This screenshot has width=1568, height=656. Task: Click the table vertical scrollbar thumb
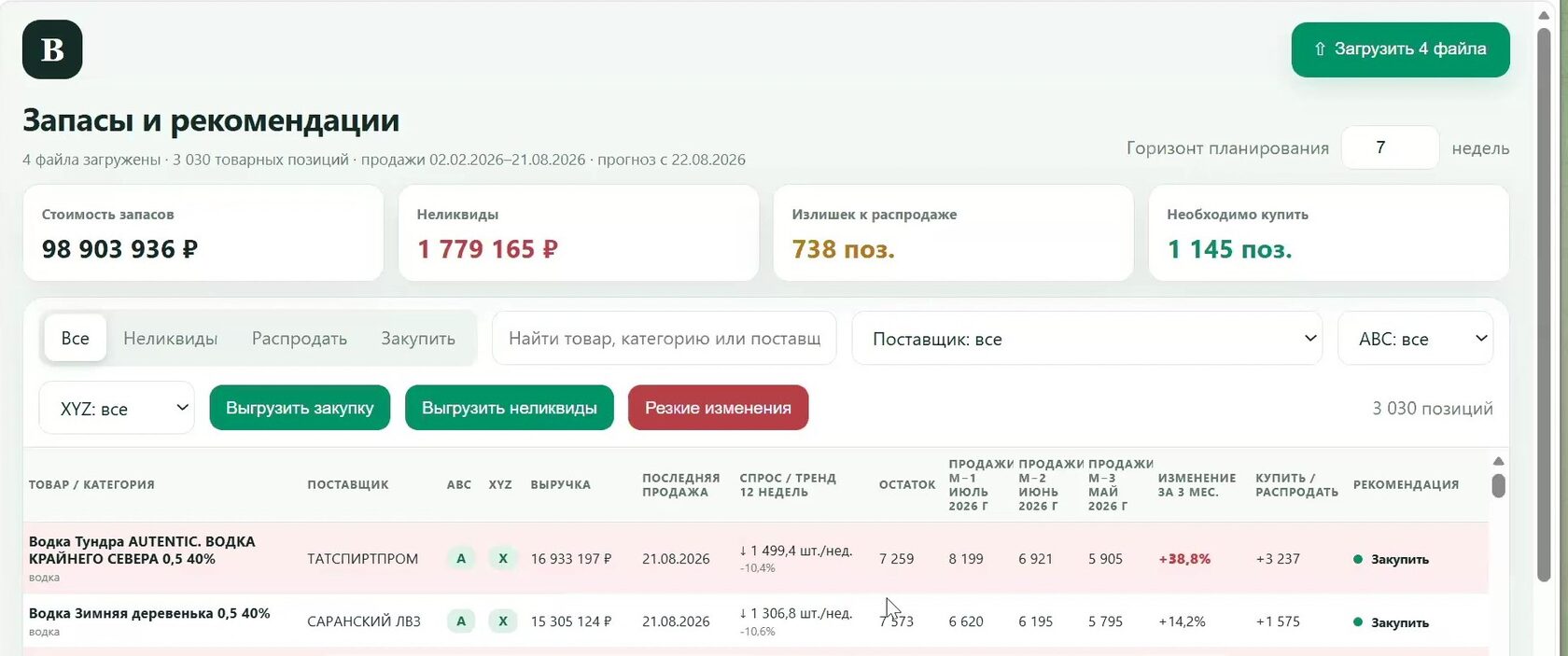[x=1498, y=485]
